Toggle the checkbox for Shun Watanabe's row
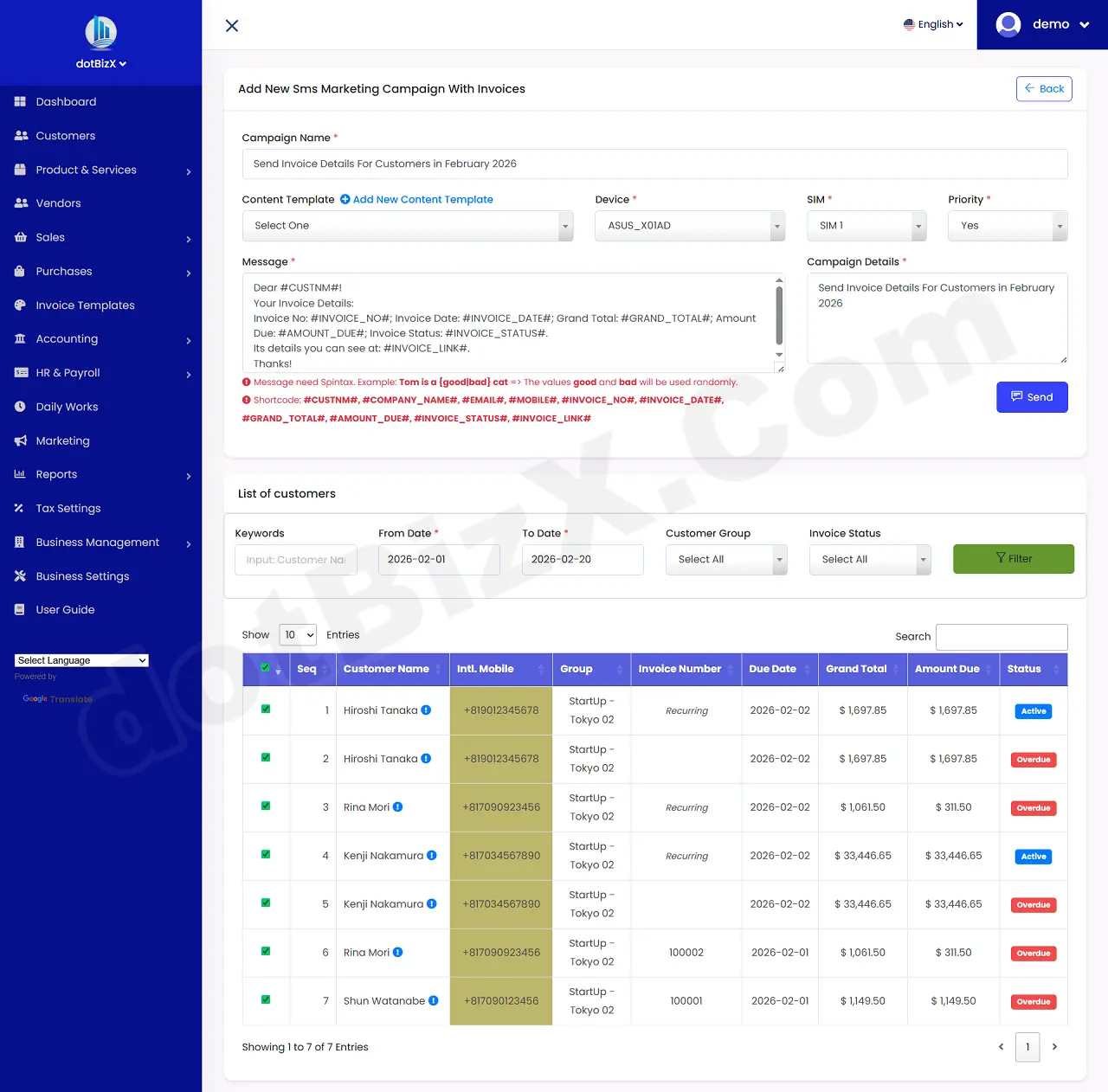 (265, 1001)
